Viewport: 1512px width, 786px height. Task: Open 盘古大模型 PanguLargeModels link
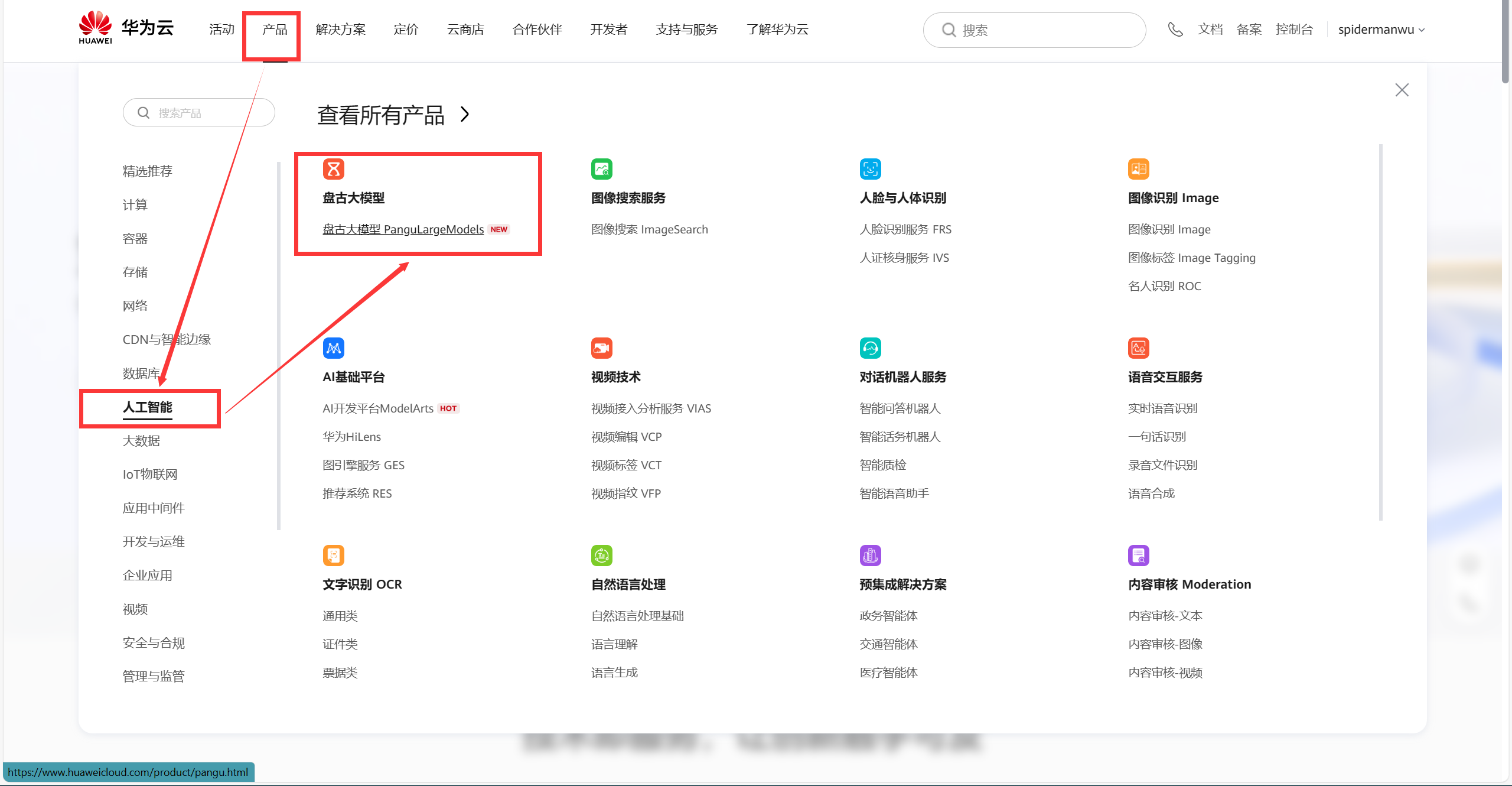point(403,229)
